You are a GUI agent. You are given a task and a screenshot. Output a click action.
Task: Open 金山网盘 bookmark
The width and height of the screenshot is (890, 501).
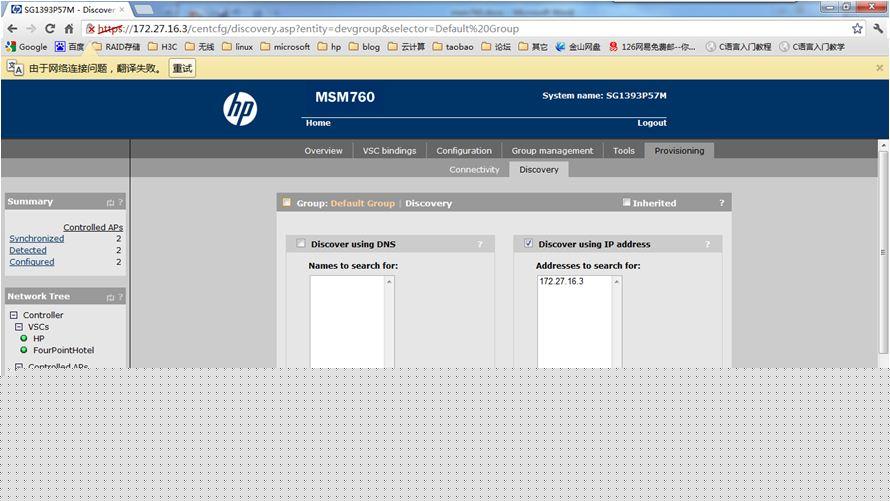[x=578, y=47]
